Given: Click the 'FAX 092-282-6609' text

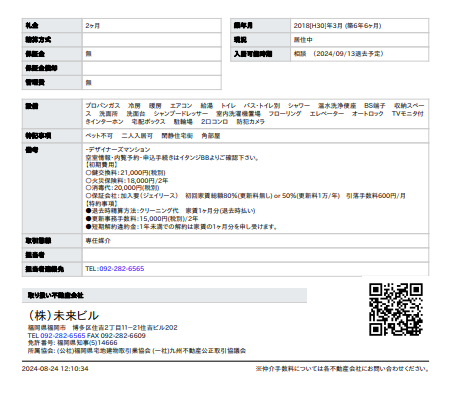Looking at the screenshot, I should pos(116,335).
